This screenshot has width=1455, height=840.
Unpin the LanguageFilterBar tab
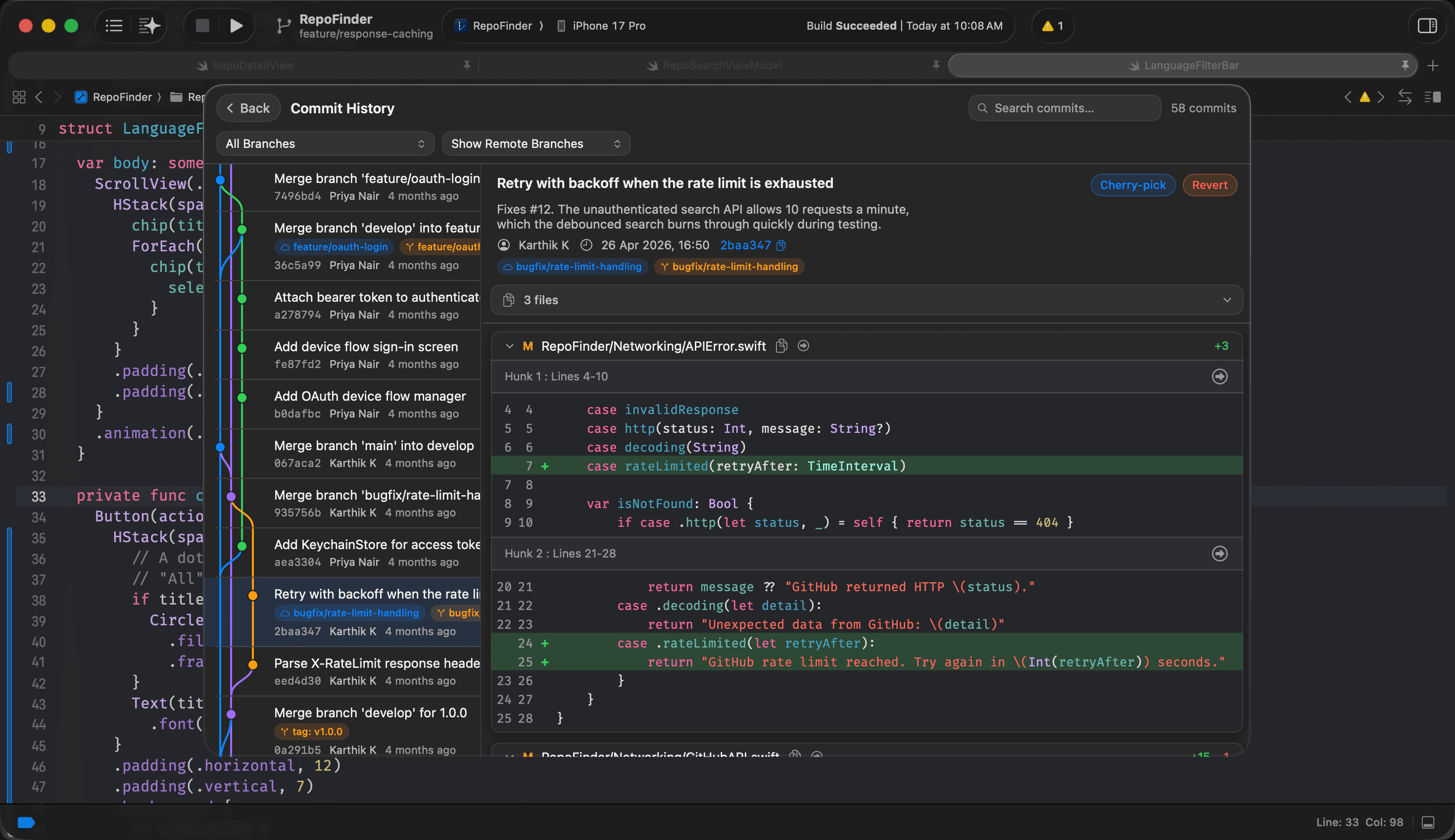point(1405,65)
